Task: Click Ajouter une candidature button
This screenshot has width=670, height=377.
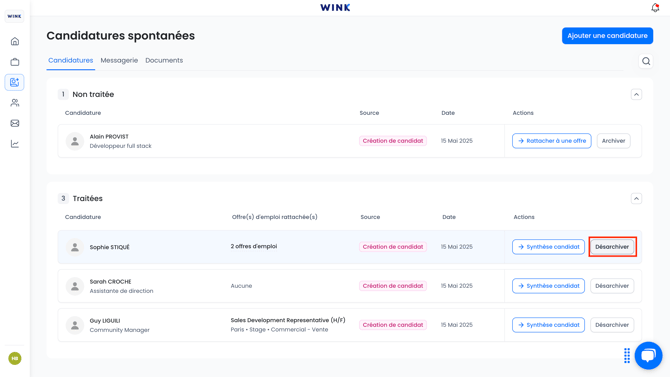Action: (x=607, y=35)
